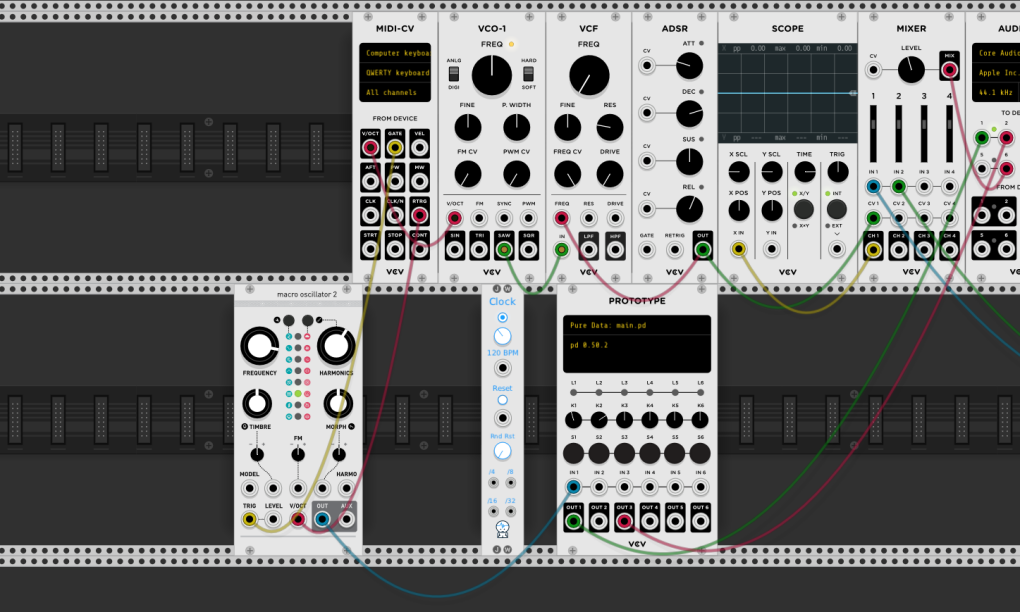
Task: Click the large FREQ knob on VCO-1
Action: [x=492, y=75]
